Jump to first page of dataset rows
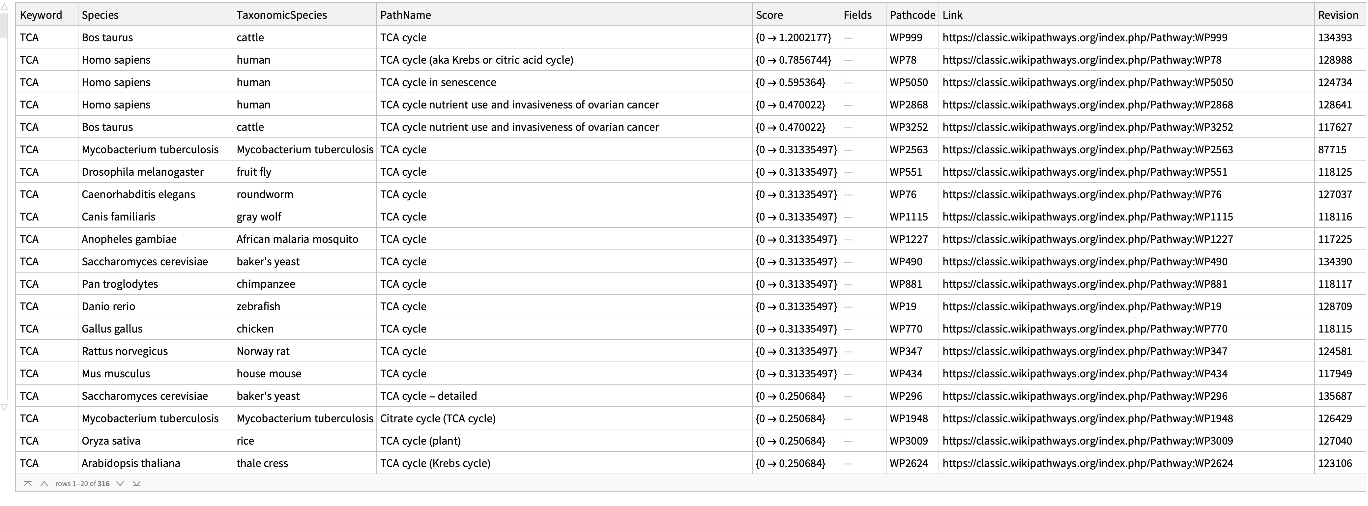Image resolution: width=1368 pixels, height=506 pixels. tap(28, 483)
